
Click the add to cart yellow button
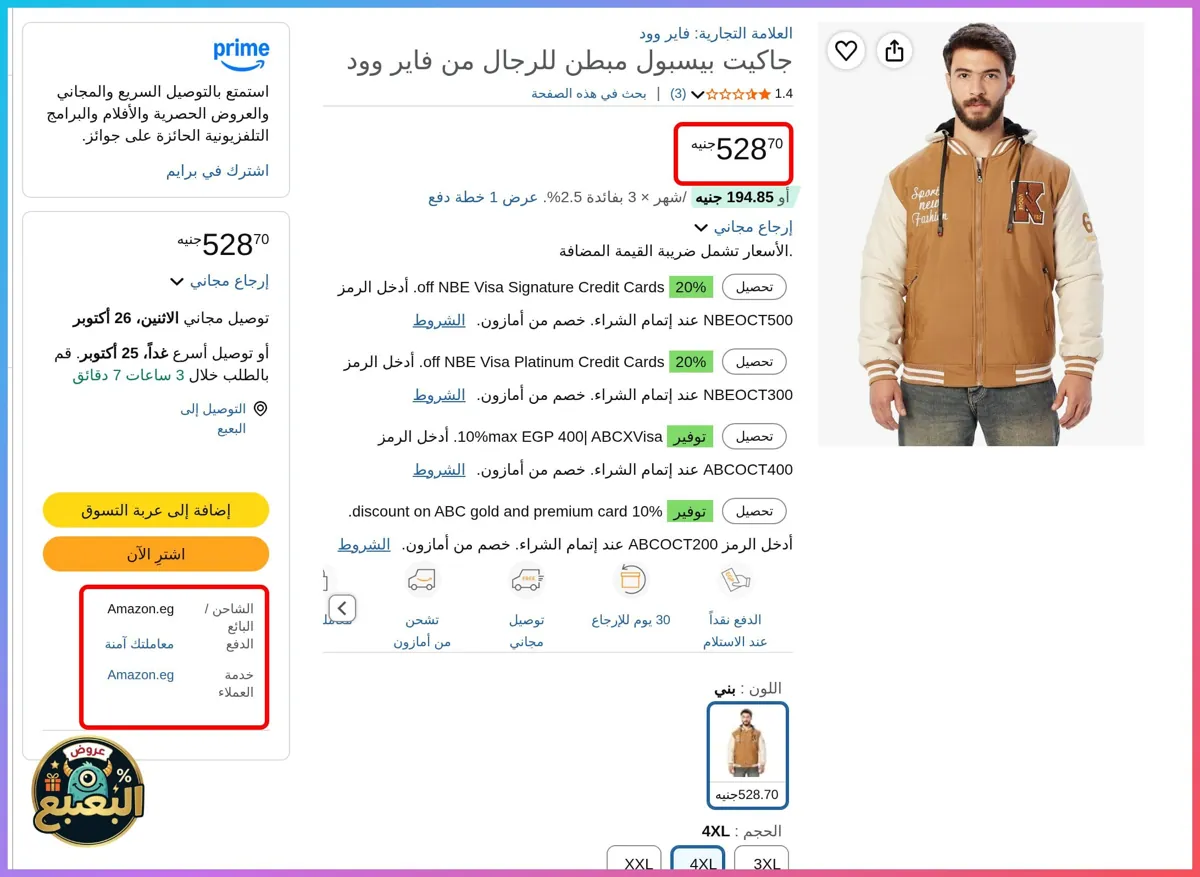point(156,510)
